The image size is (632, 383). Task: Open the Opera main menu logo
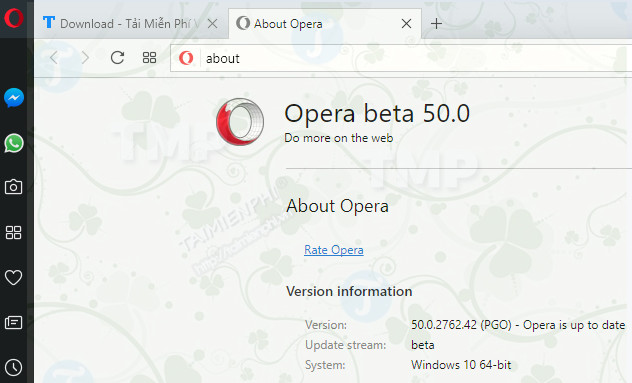[x=14, y=18]
